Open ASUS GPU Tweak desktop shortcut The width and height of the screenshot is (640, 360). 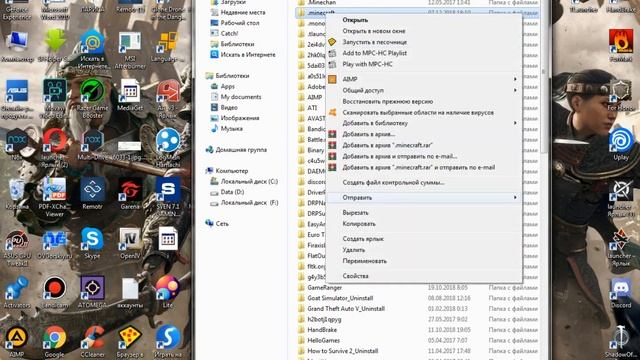pyautogui.click(x=17, y=248)
